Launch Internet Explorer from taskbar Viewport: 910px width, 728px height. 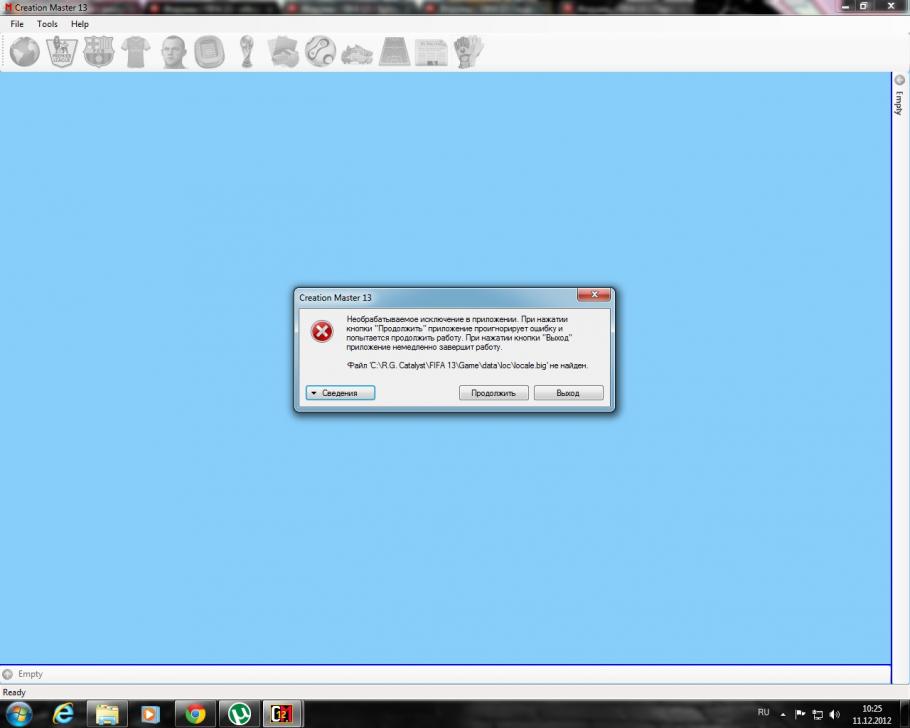tap(63, 714)
